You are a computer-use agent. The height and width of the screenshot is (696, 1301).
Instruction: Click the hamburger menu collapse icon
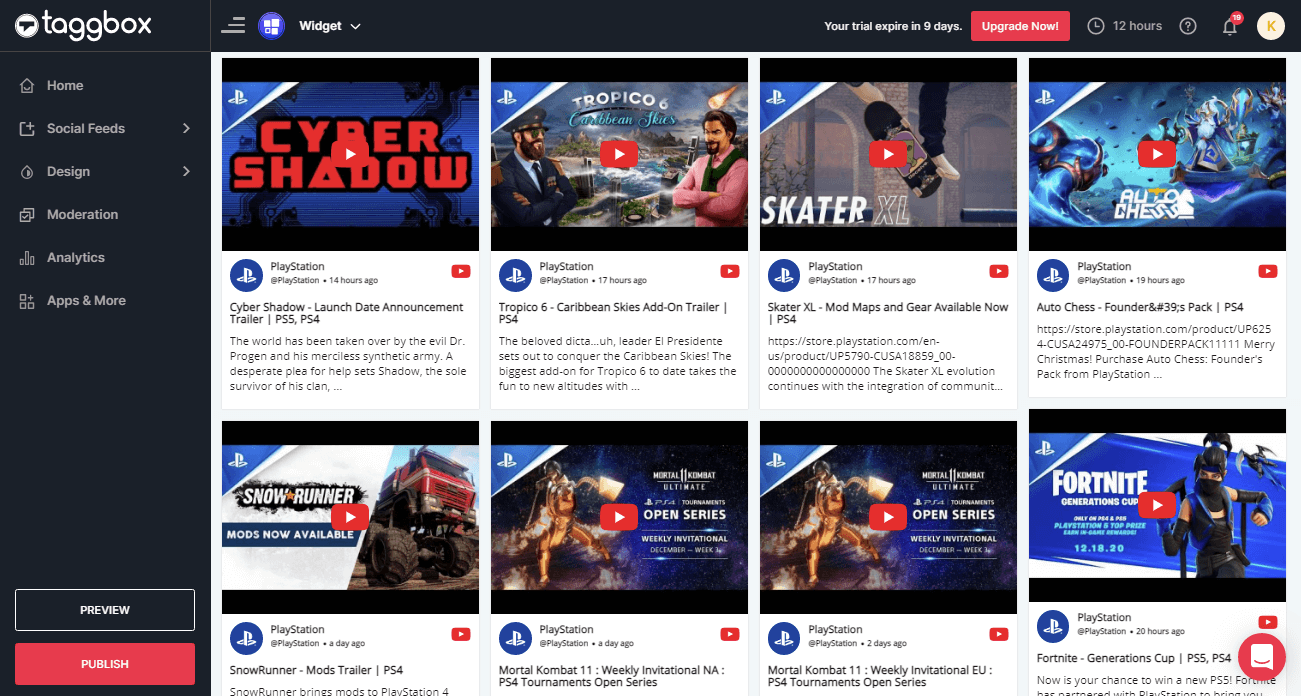point(233,26)
